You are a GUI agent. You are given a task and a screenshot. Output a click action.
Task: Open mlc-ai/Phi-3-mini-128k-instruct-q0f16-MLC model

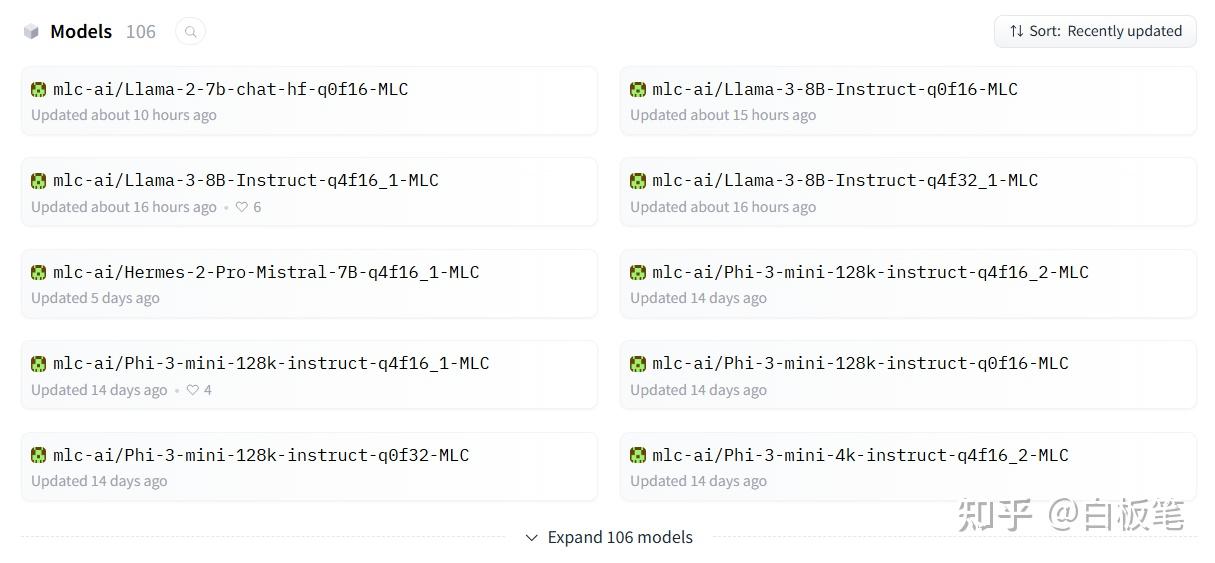(860, 364)
